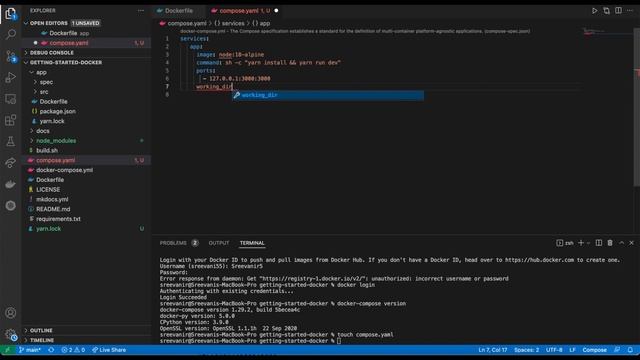Collapse the GETTING-STARTED-DOCKER folder section

(x=86, y=62)
